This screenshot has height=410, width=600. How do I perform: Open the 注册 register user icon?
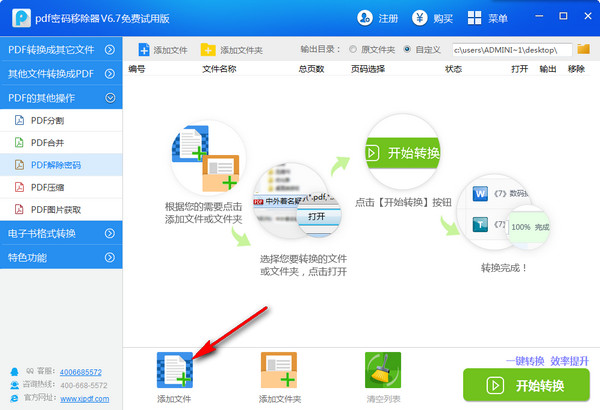point(364,18)
